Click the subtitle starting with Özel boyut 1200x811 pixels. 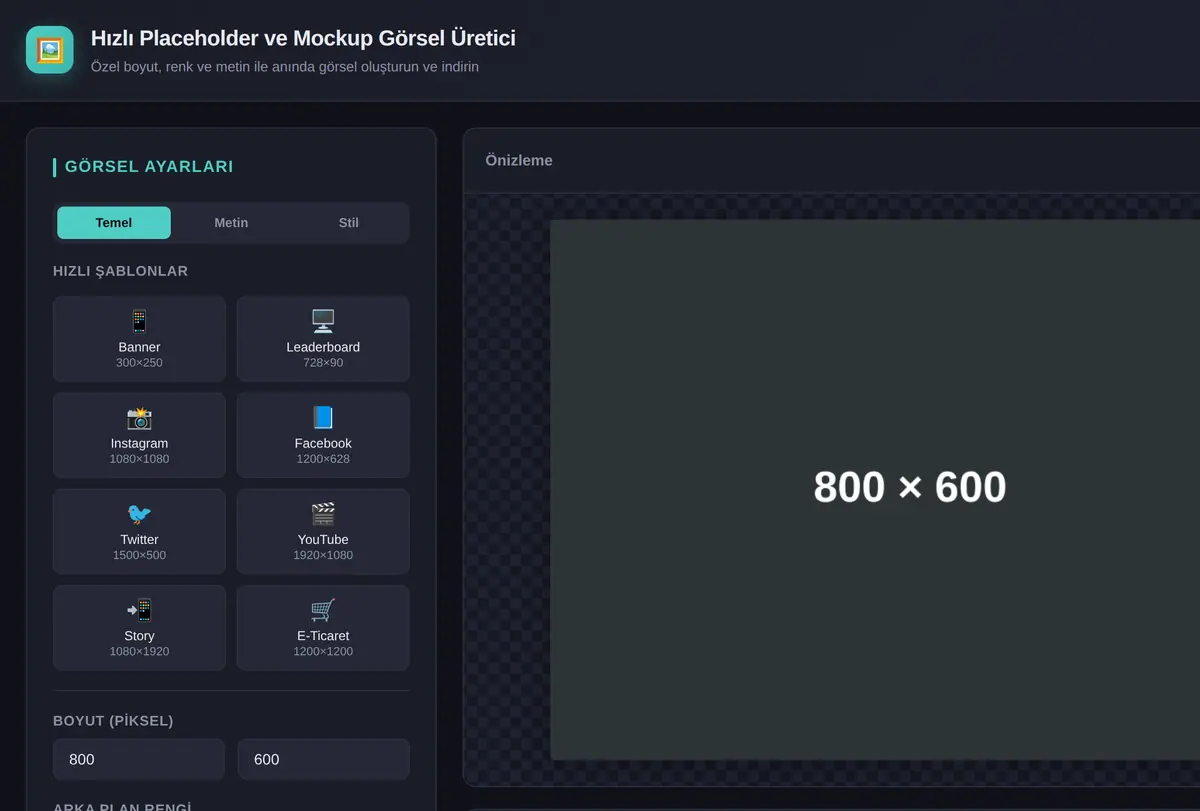click(x=285, y=67)
